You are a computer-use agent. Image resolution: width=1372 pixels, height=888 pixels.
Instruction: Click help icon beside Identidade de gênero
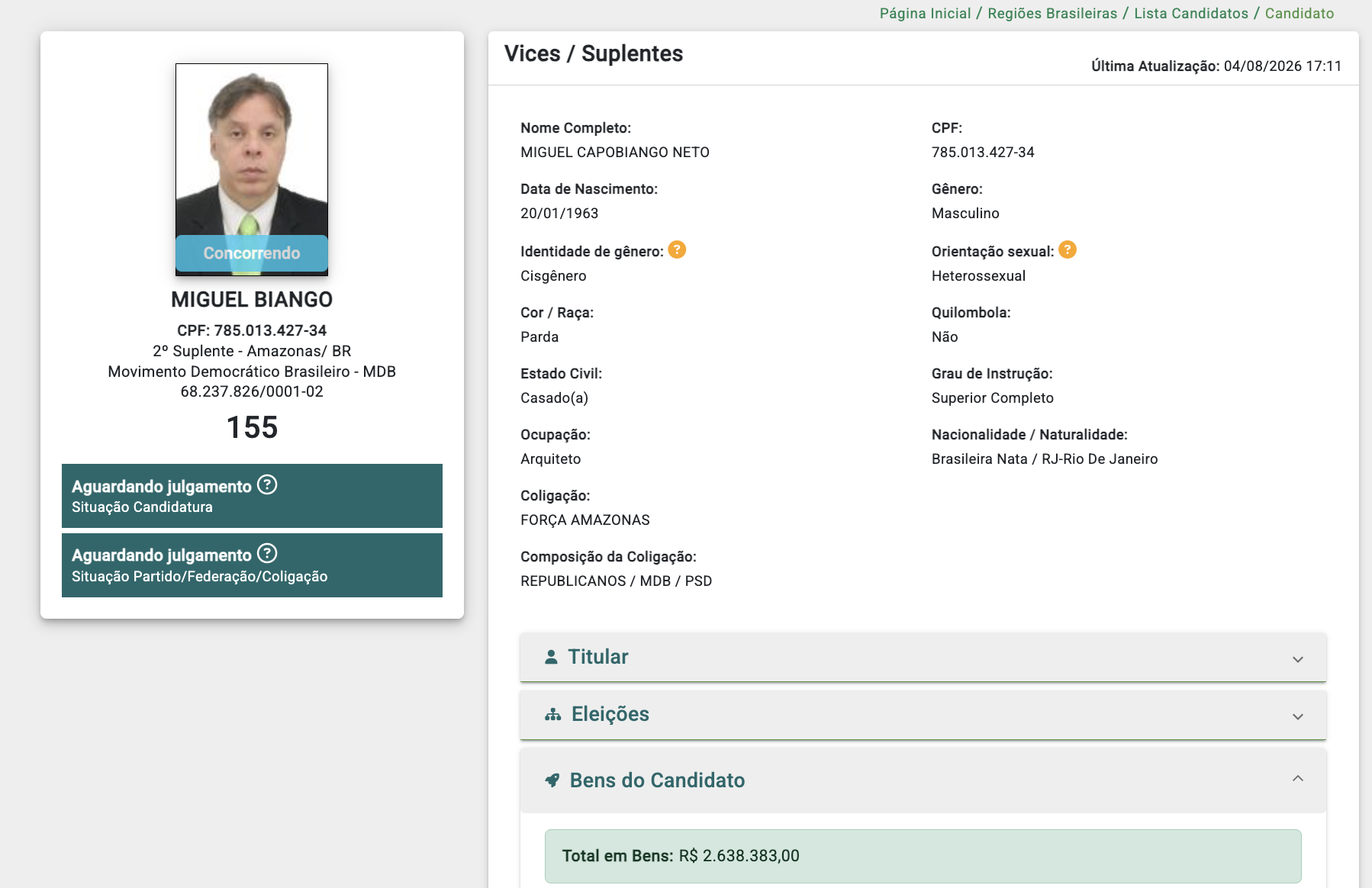pyautogui.click(x=677, y=249)
